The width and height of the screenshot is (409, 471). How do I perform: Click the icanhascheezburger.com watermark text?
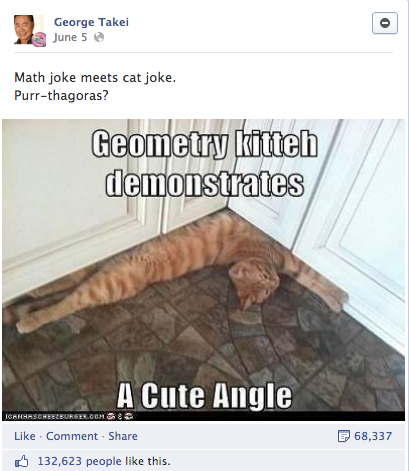[x=54, y=416]
